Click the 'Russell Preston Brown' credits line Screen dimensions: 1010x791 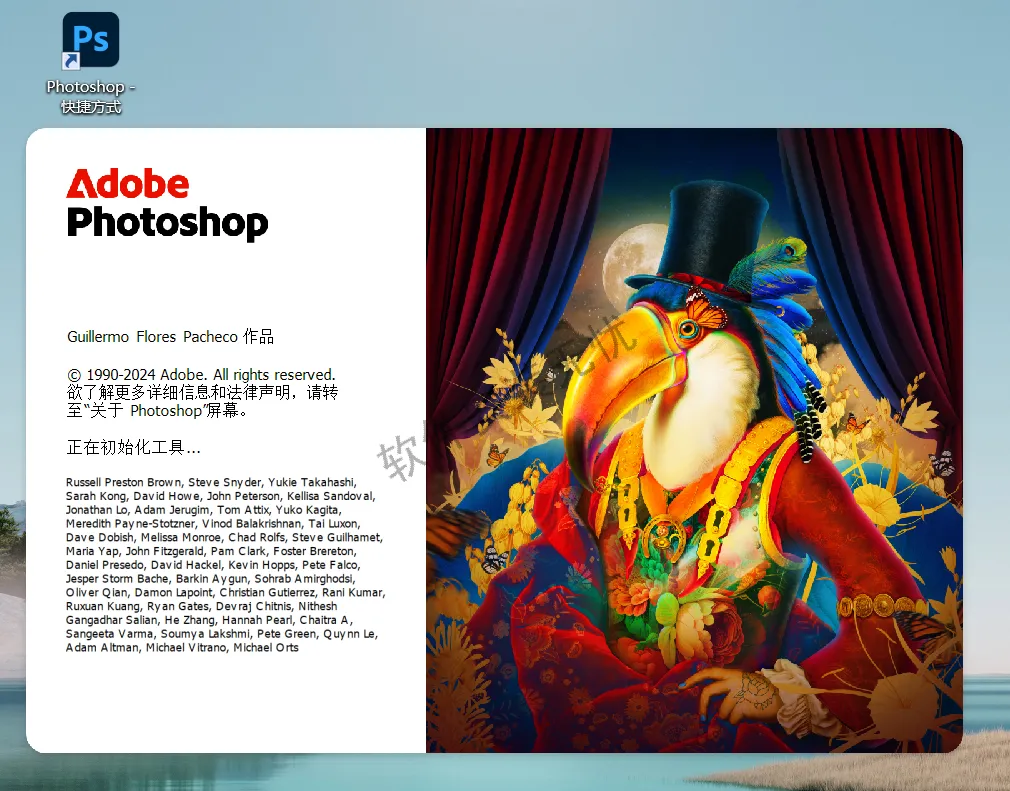(211, 482)
